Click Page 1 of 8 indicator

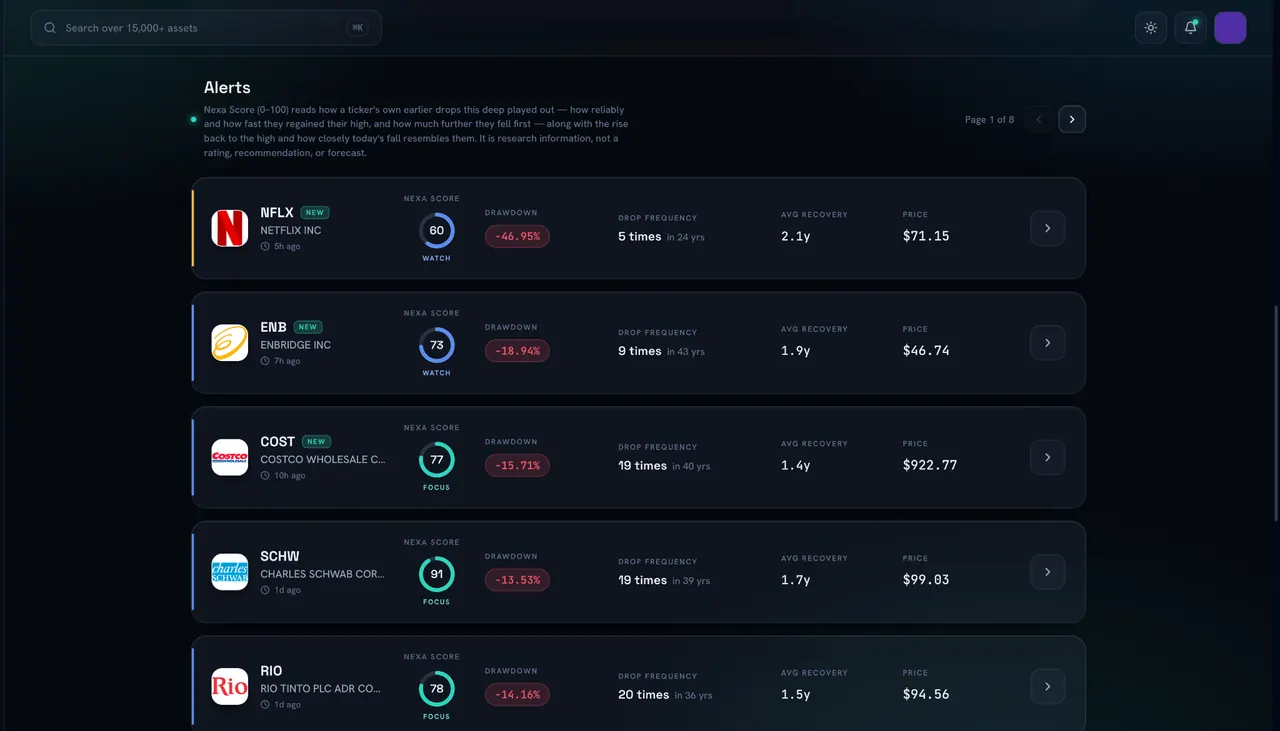click(x=989, y=120)
